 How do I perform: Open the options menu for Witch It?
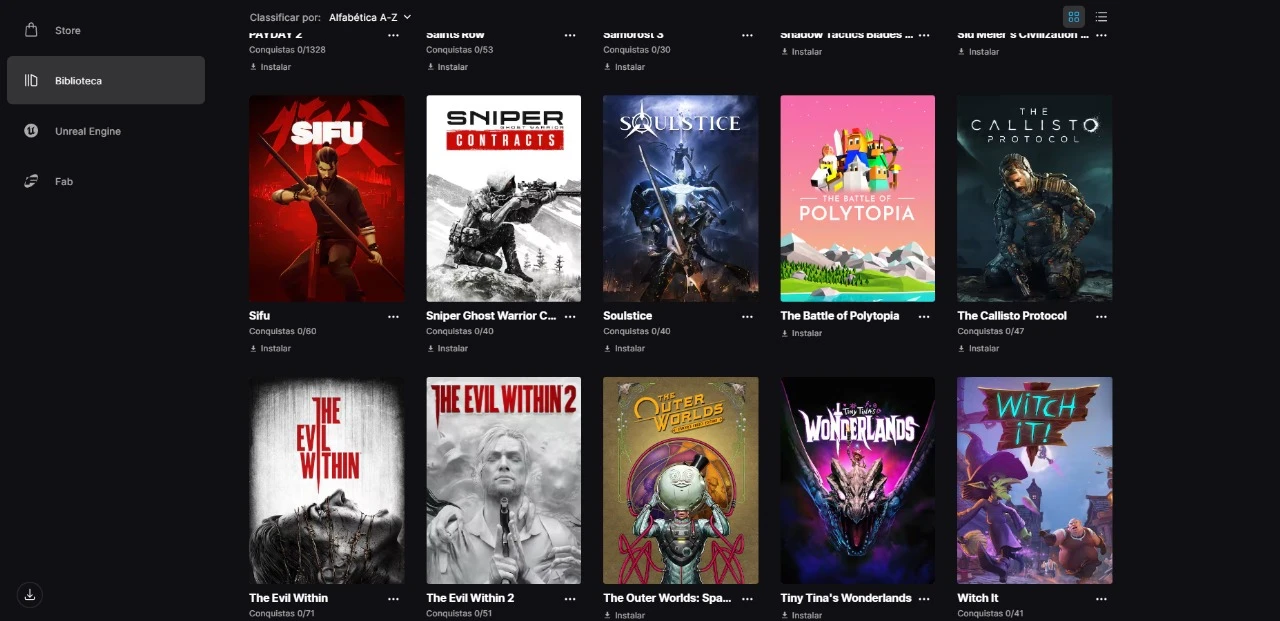click(x=1101, y=599)
